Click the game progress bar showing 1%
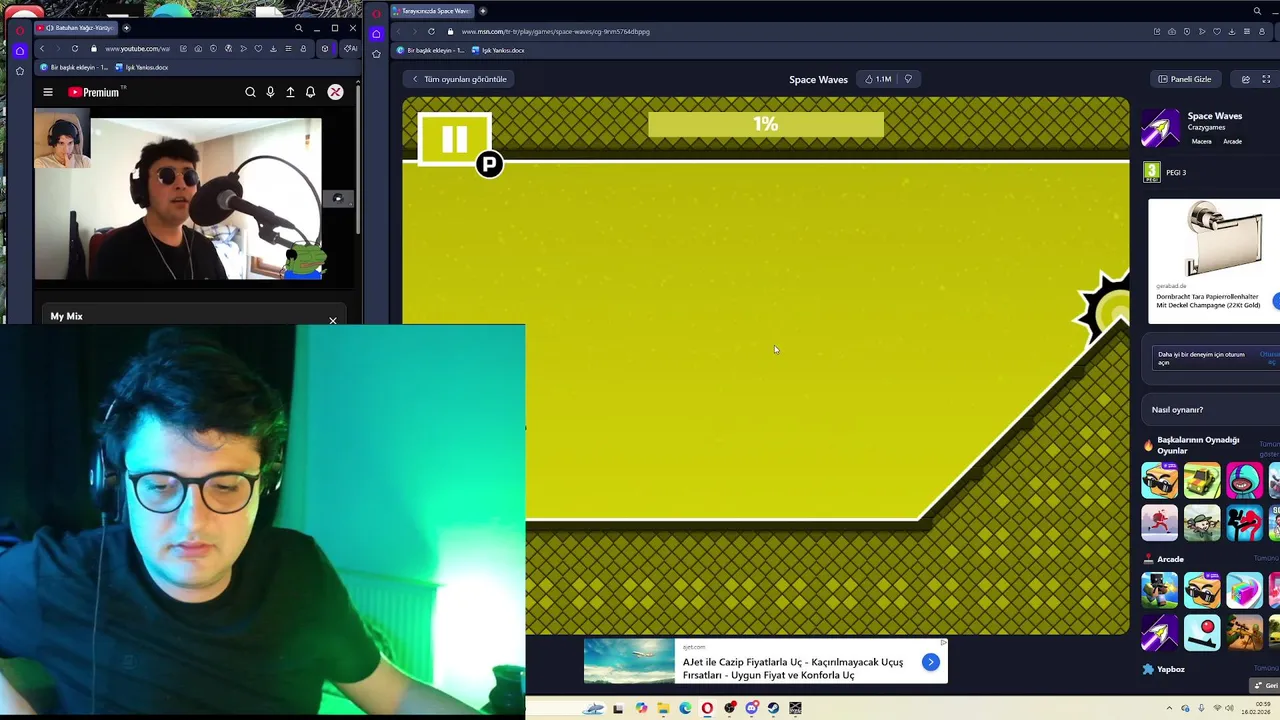The height and width of the screenshot is (720, 1280). pyautogui.click(x=765, y=124)
